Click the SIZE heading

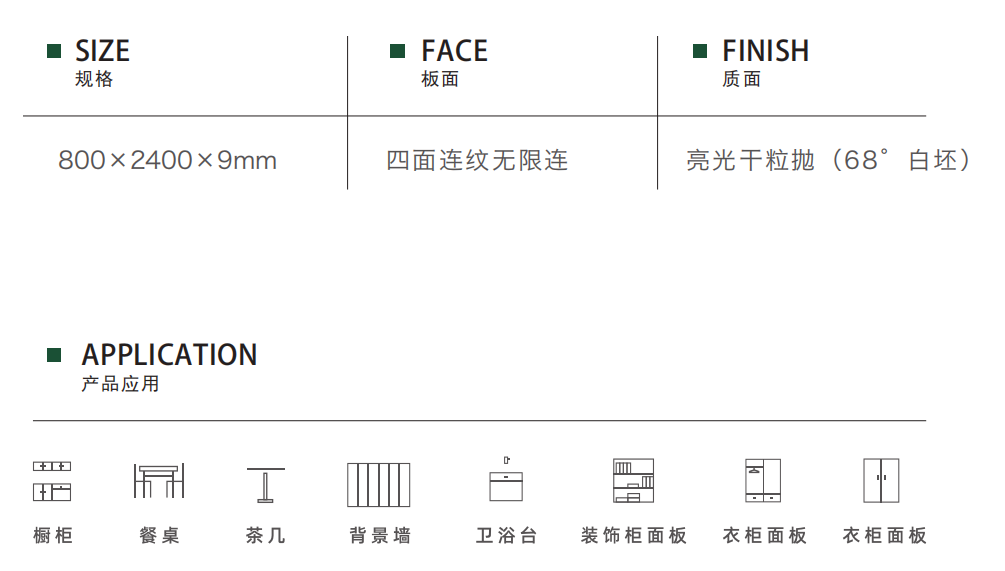coord(103,51)
